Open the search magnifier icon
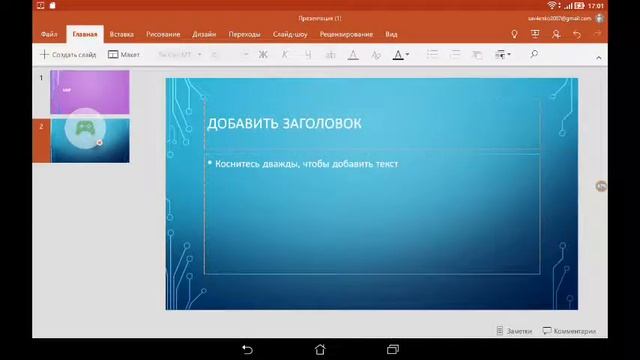This screenshot has width=640, height=360. (x=534, y=54)
